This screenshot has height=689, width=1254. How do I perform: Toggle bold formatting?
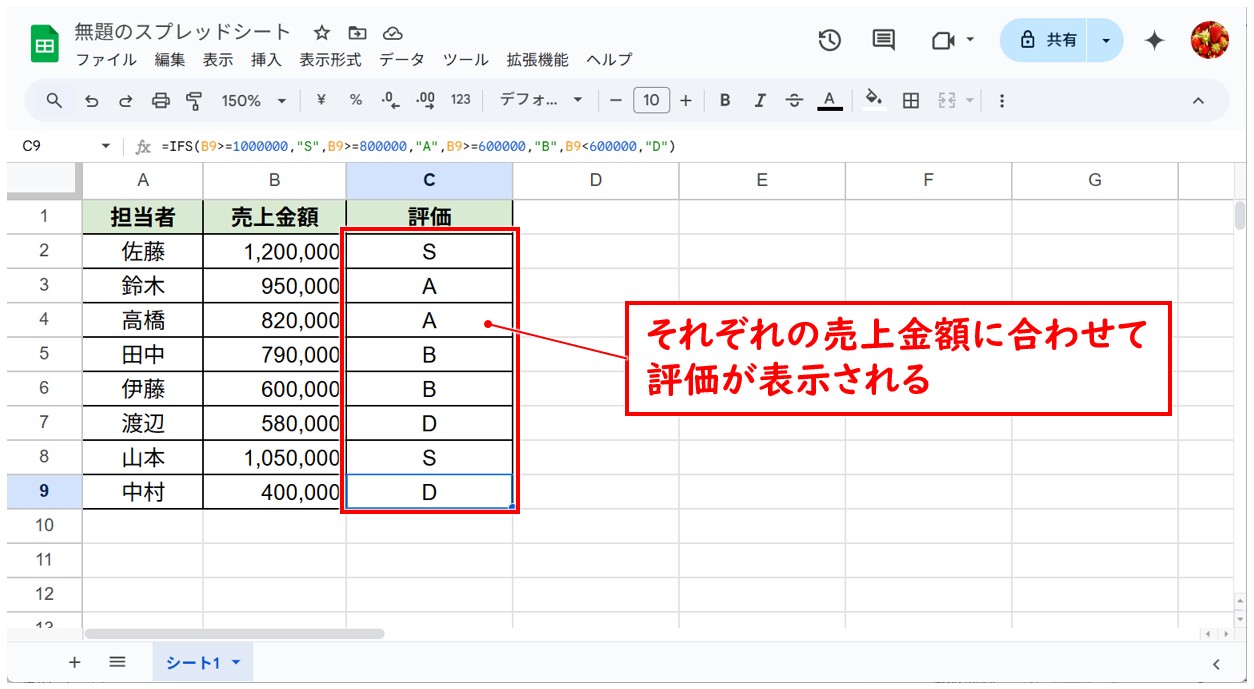point(725,100)
